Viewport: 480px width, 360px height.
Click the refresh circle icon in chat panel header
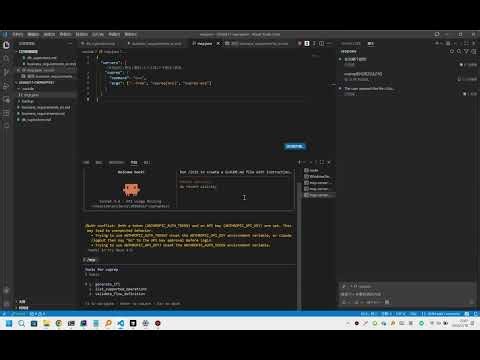click(x=452, y=52)
